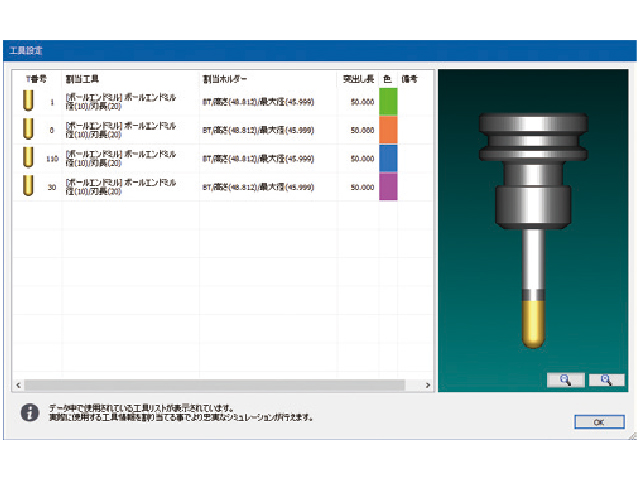Click the horizontal scrollbar thumb of tool list

[214, 385]
